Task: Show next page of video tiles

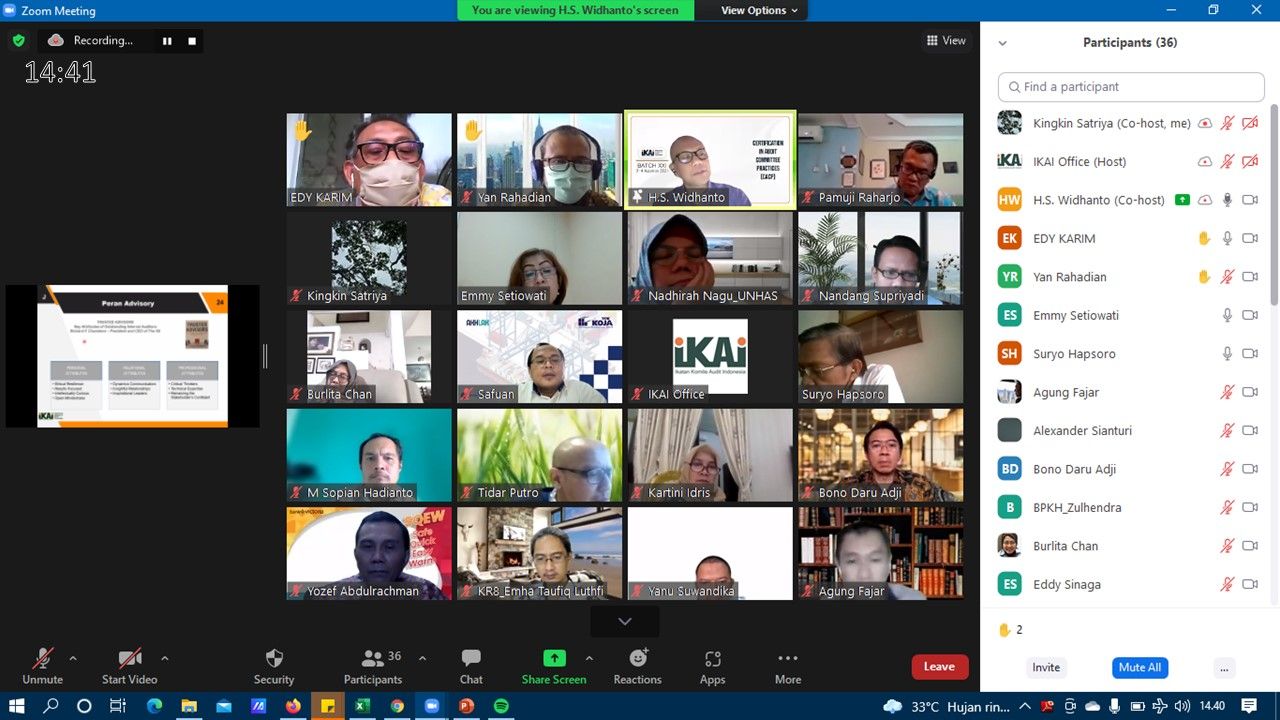Action: click(x=625, y=621)
